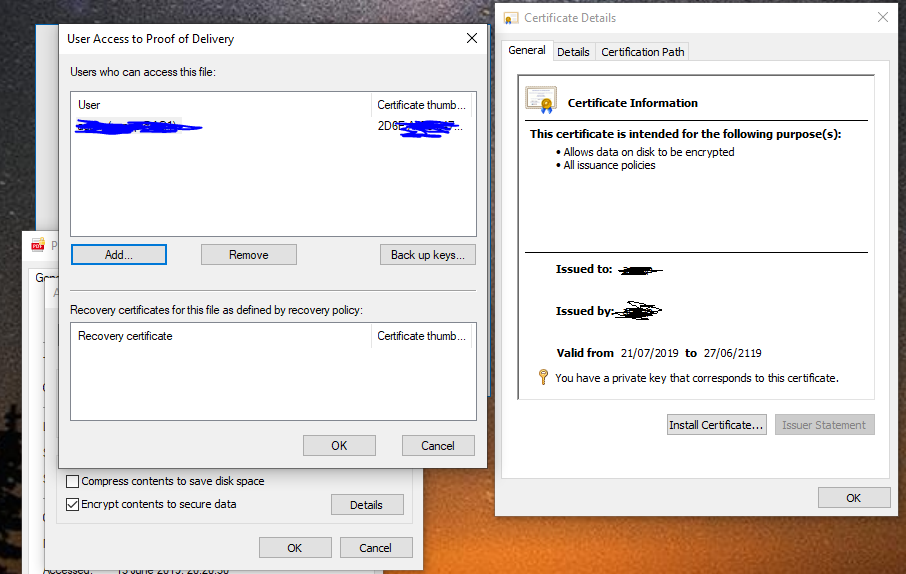Confirm User Access dialog with OK
The height and width of the screenshot is (574, 906).
(x=339, y=446)
